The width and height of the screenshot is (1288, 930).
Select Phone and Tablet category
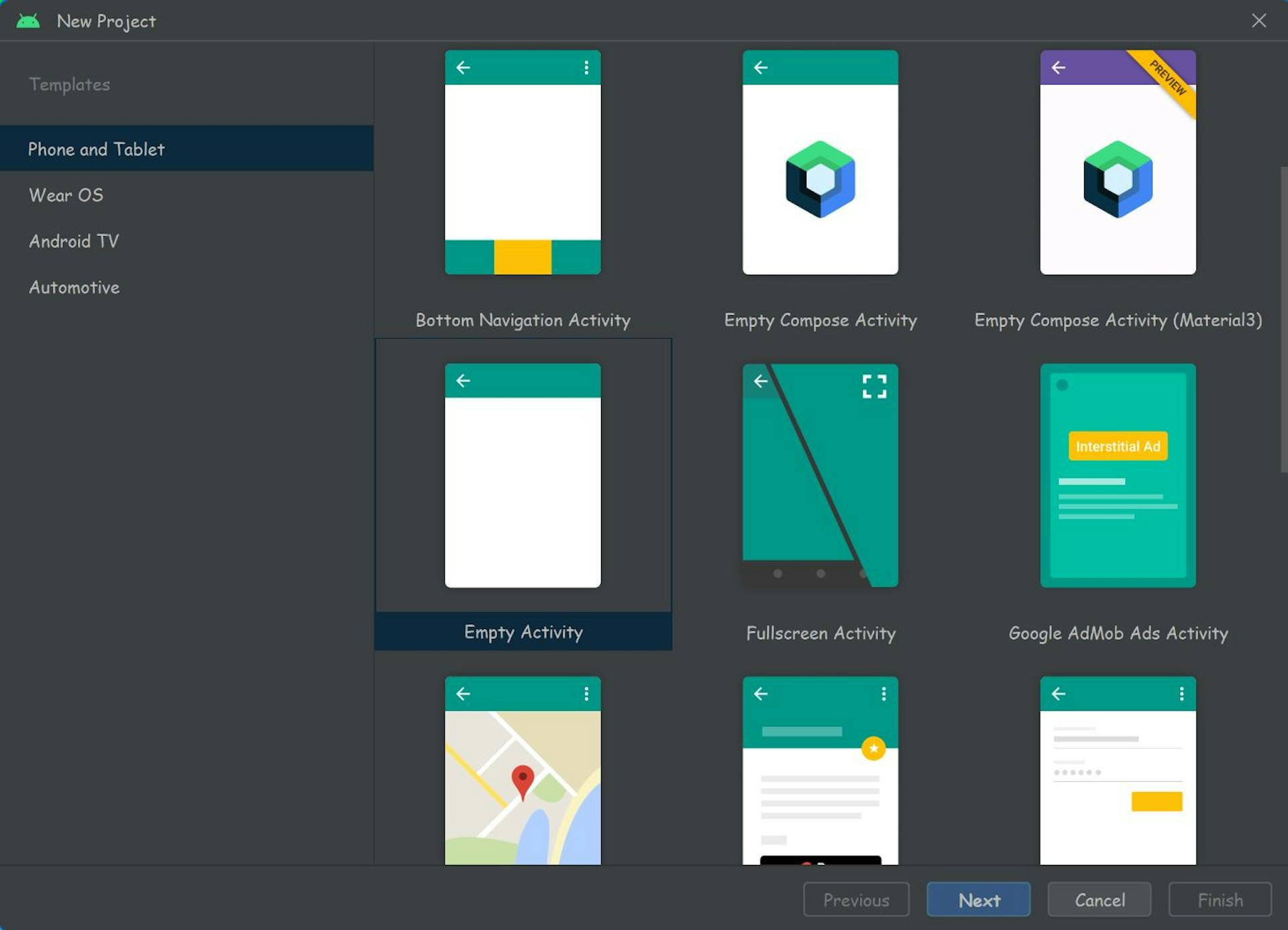coord(96,149)
